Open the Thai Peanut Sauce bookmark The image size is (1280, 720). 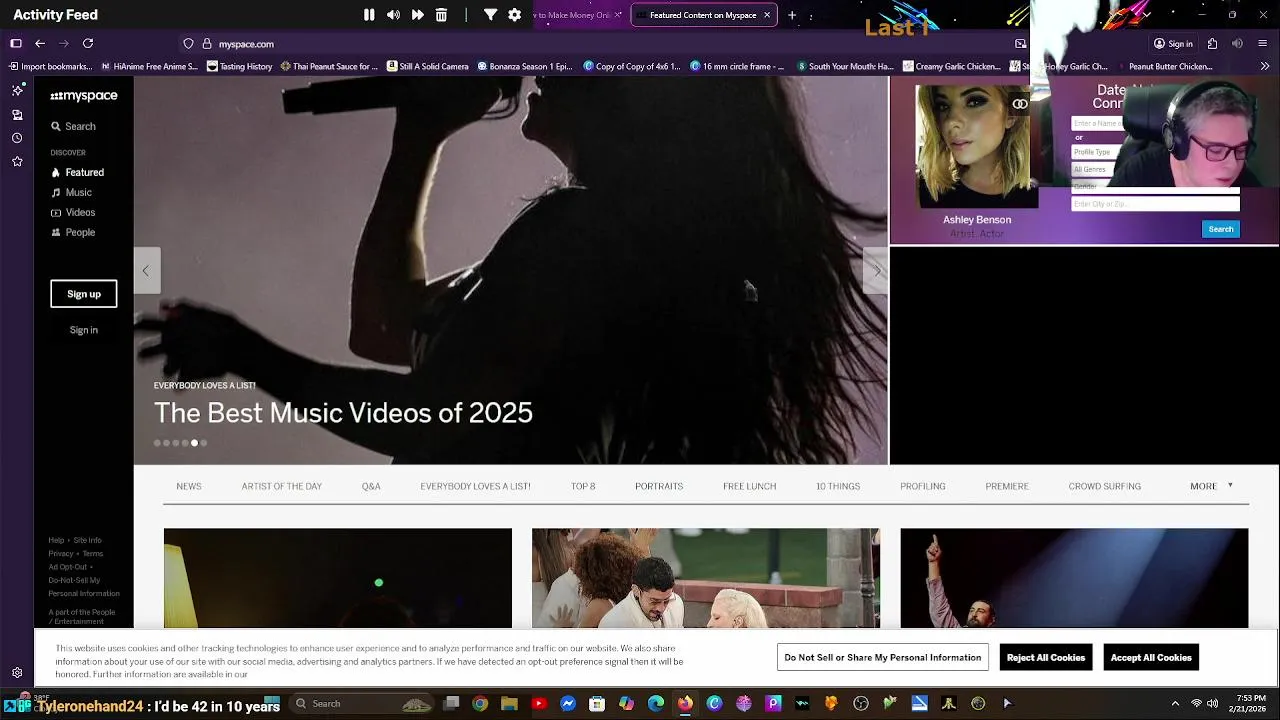point(329,66)
